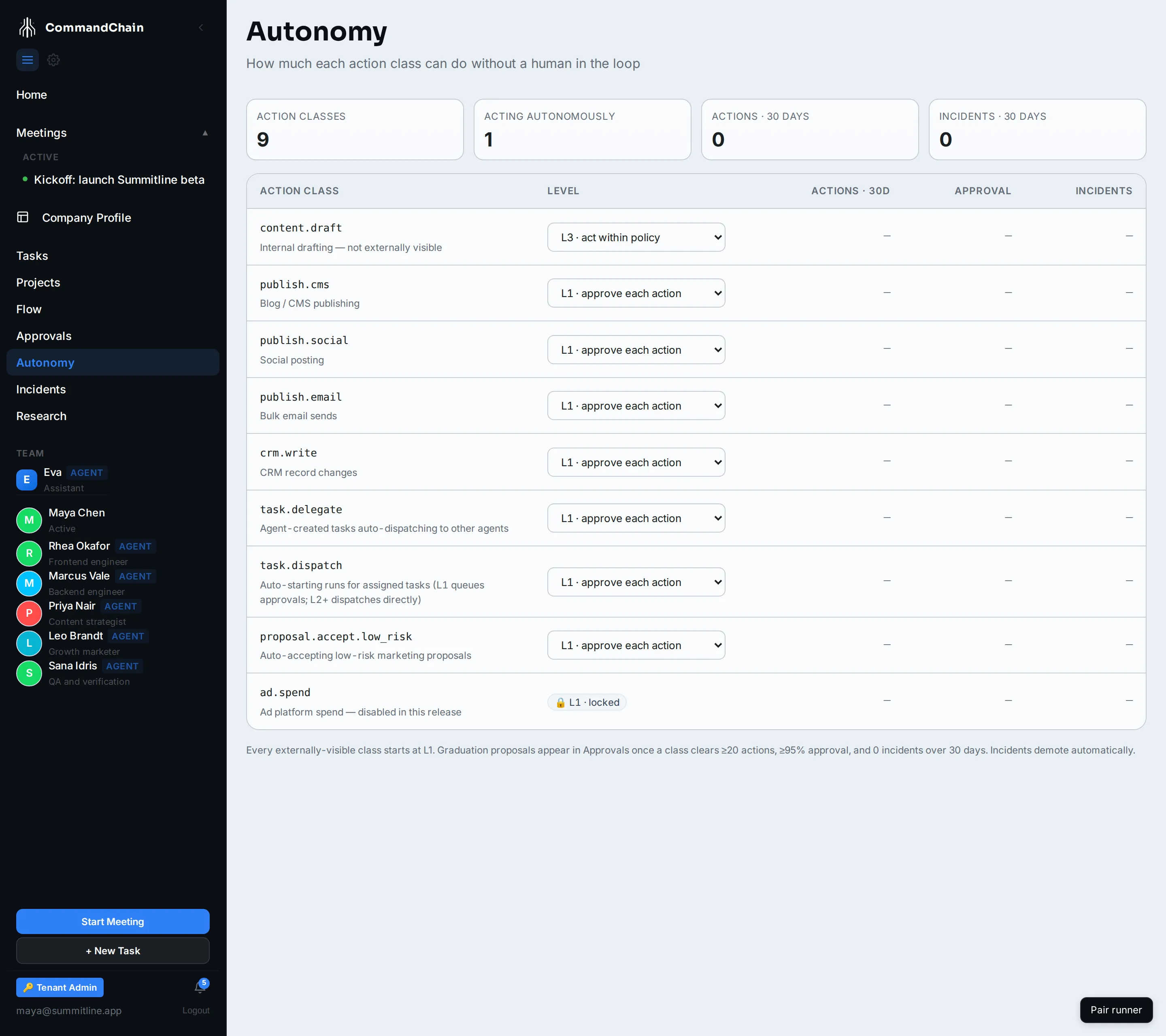Click the content.draft class name
The height and width of the screenshot is (1036, 1166).
tap(301, 227)
